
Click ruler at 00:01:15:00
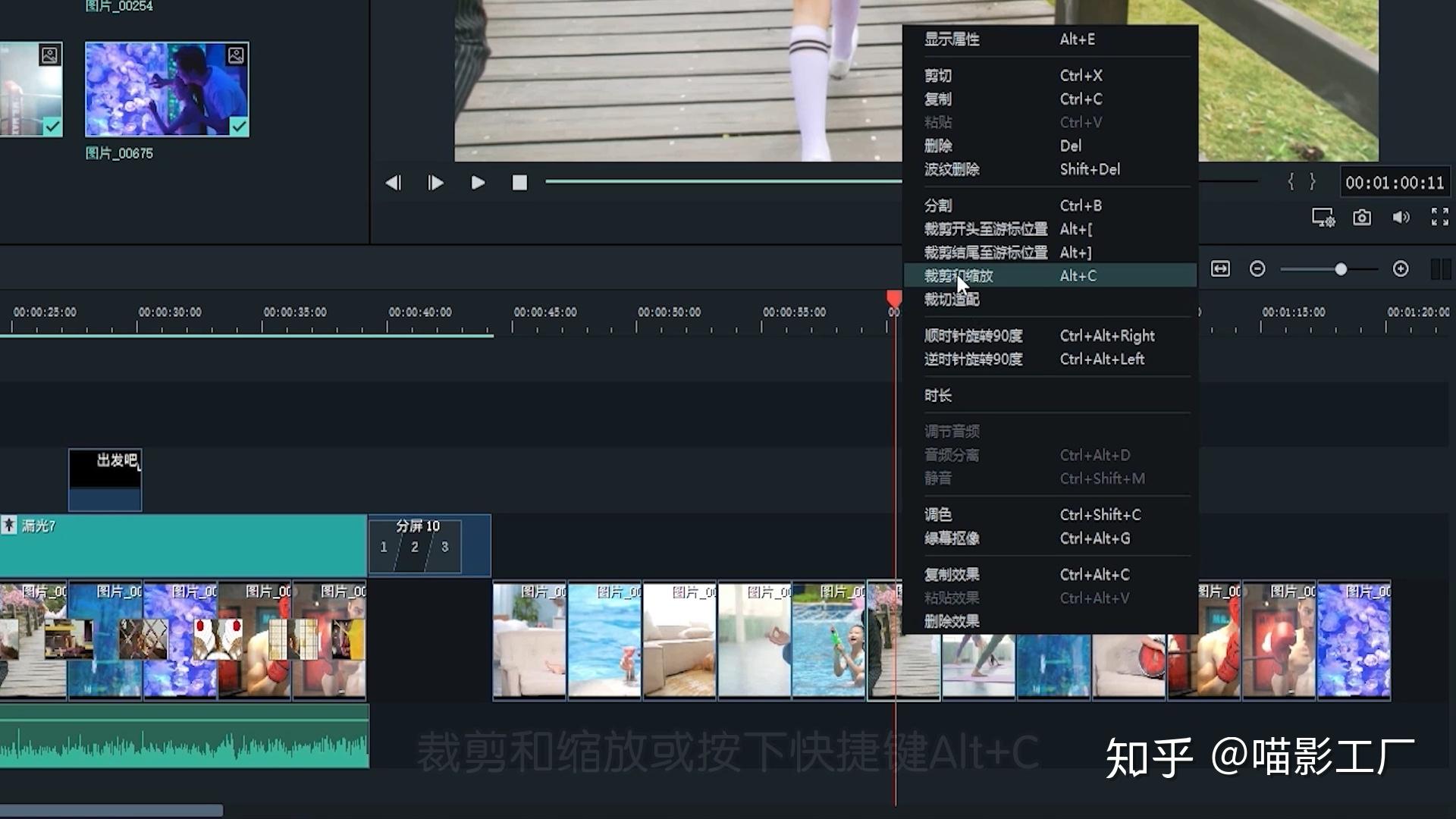point(1294,312)
